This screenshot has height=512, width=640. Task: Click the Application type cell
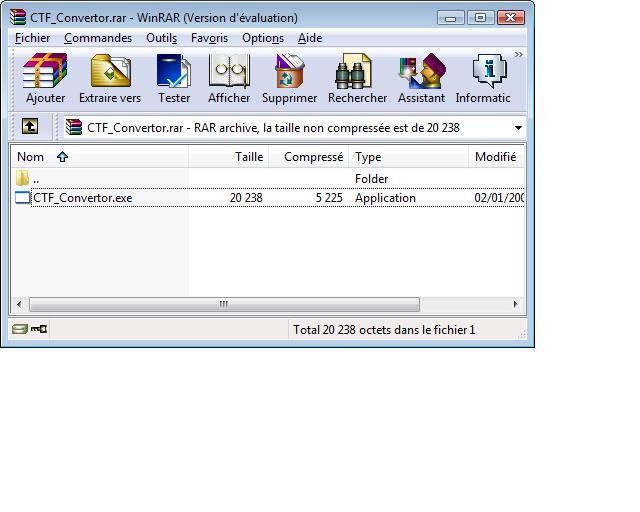[385, 198]
